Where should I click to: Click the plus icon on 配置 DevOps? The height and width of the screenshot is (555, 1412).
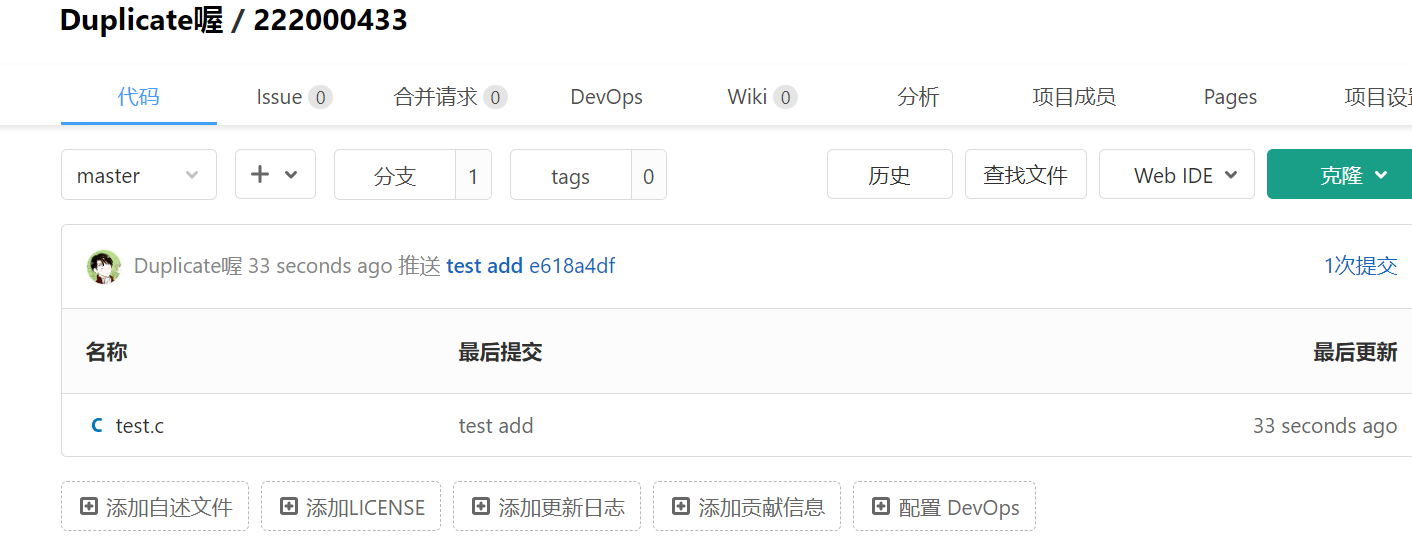[881, 507]
